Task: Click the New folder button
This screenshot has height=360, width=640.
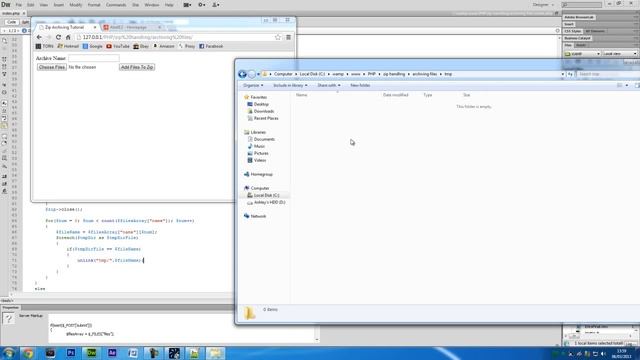Action: coord(360,86)
